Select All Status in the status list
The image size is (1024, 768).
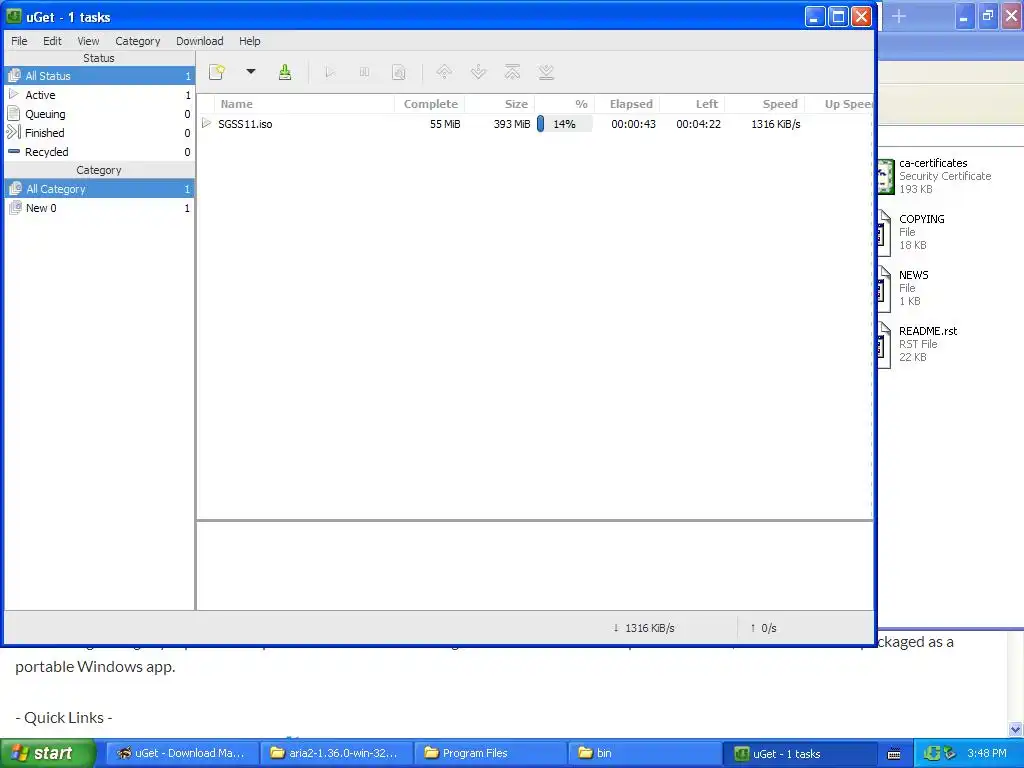[99, 76]
